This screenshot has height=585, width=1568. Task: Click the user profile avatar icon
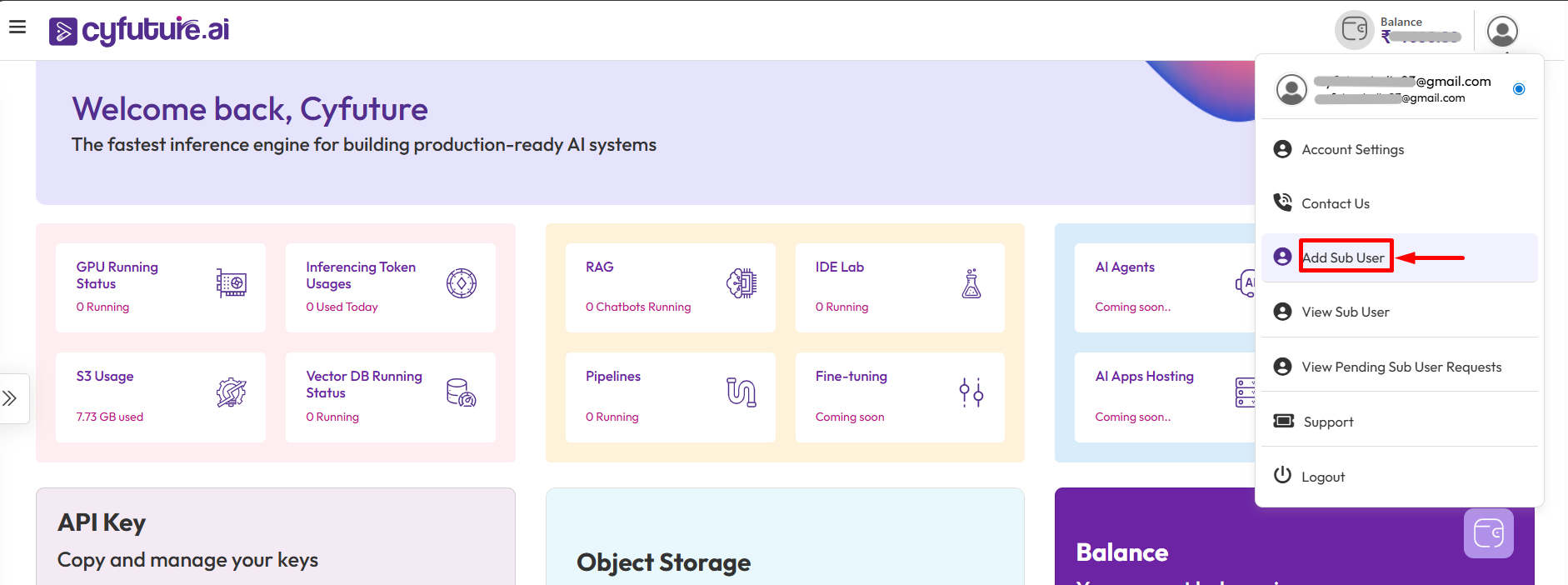[x=1502, y=32]
